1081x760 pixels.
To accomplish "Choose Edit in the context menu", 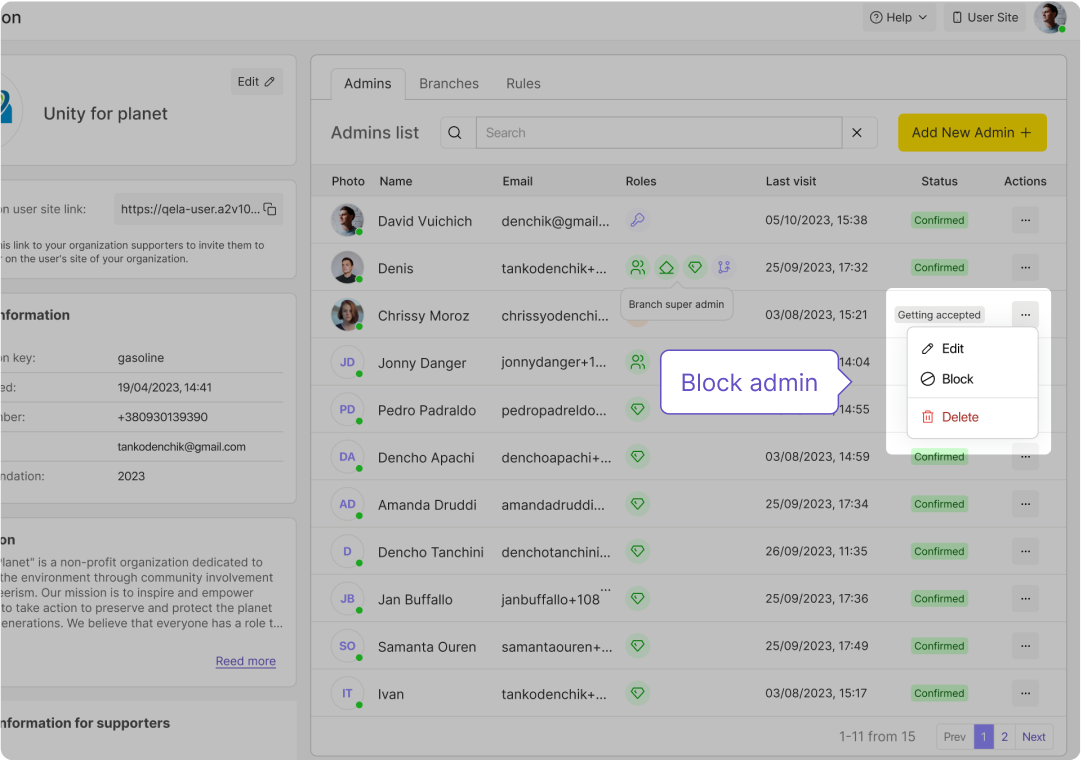I will (952, 349).
